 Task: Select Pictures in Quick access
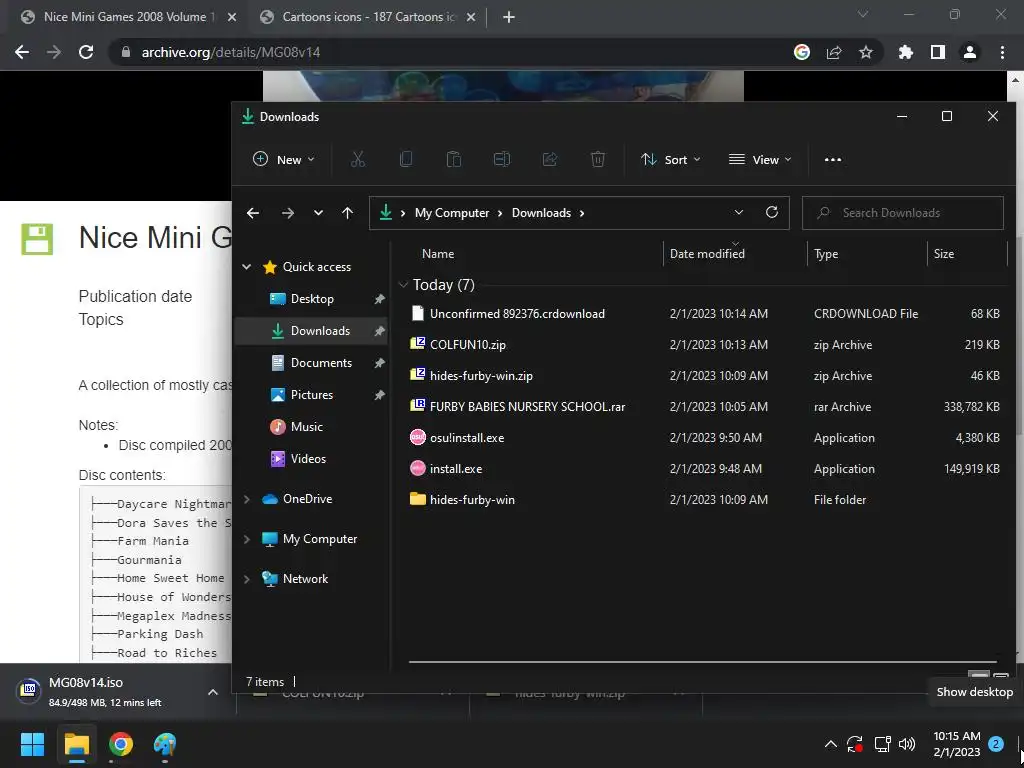312,394
